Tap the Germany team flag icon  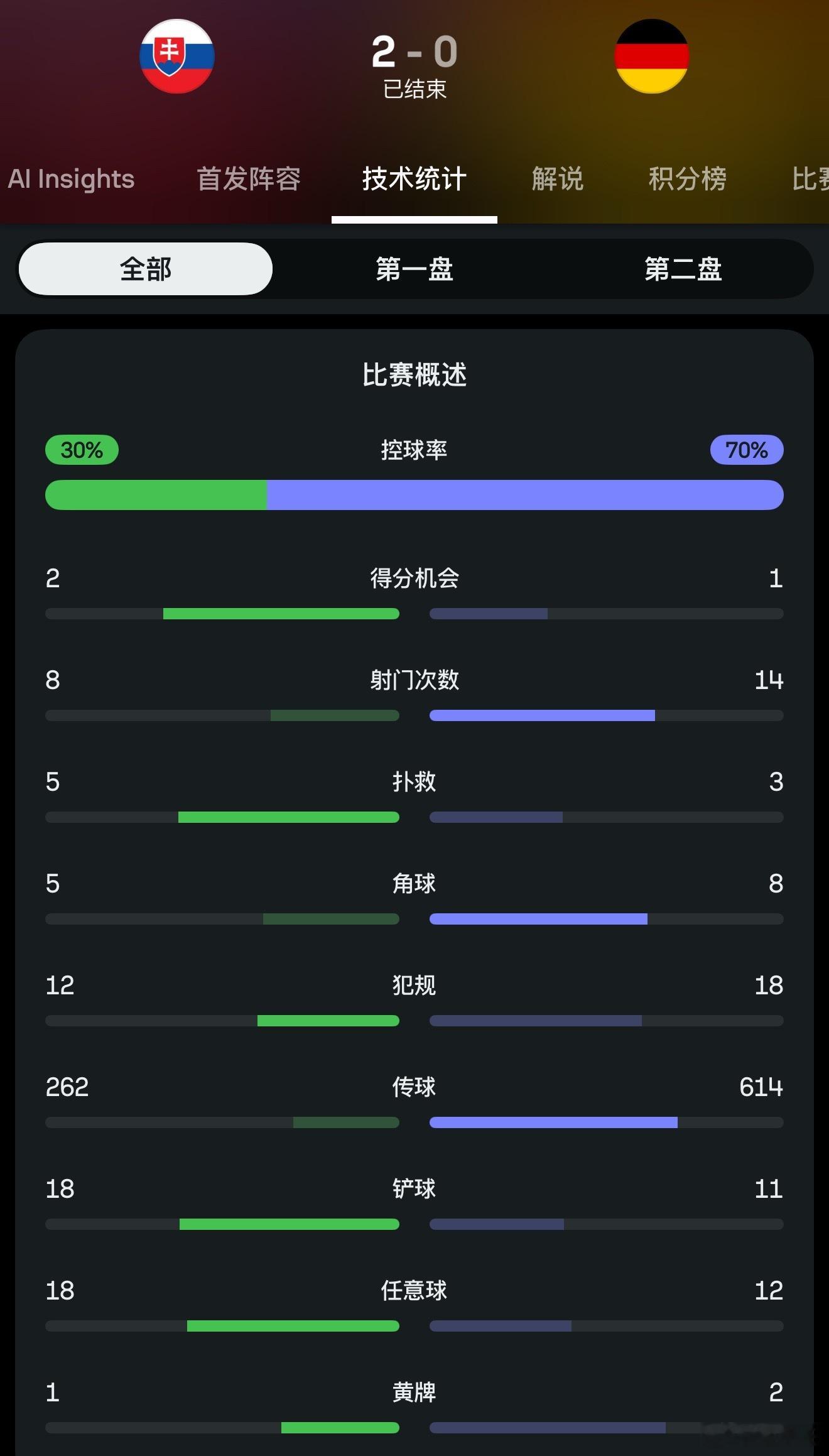(x=652, y=57)
